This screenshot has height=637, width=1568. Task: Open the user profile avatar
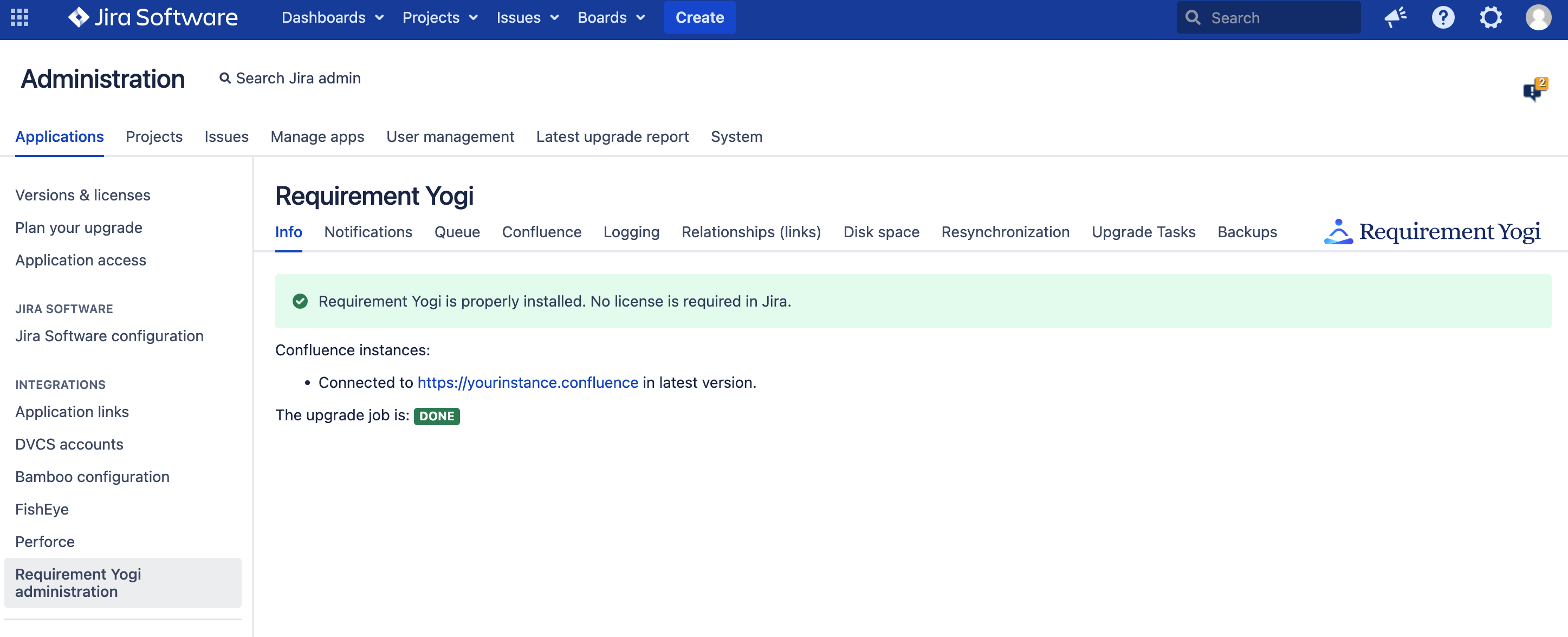(1539, 18)
